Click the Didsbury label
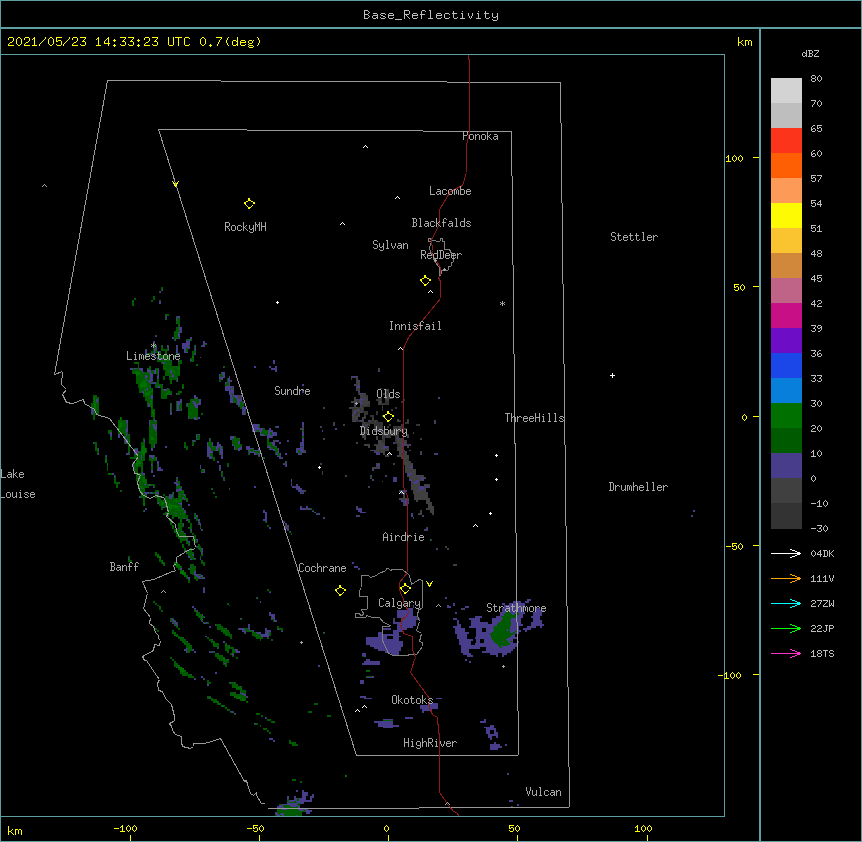Screen dimensions: 862x842 pos(384,431)
